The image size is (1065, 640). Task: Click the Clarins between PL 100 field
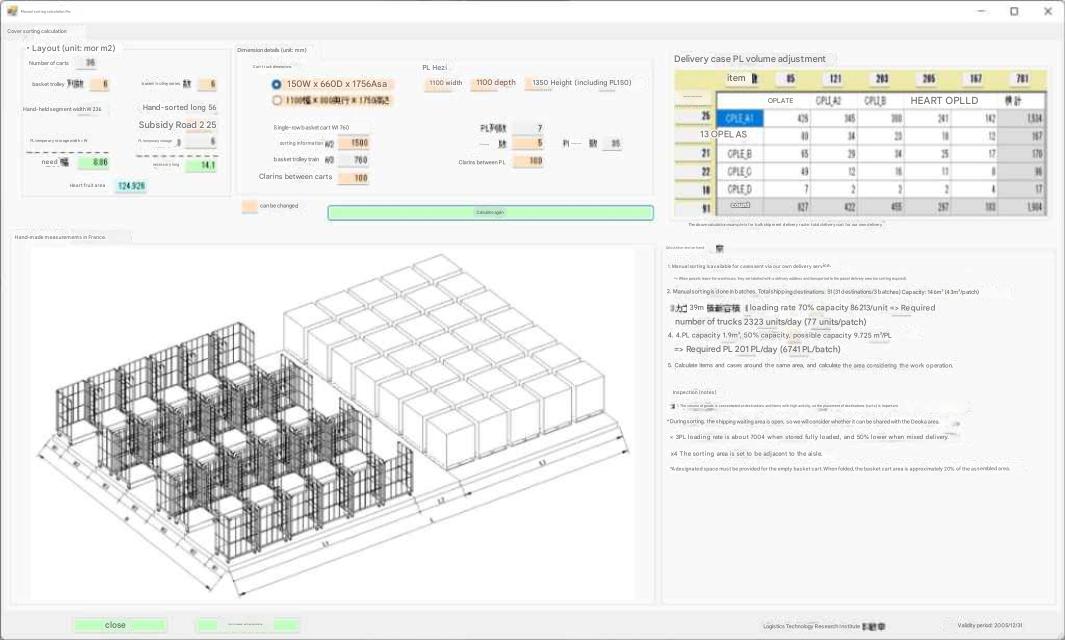tap(528, 161)
